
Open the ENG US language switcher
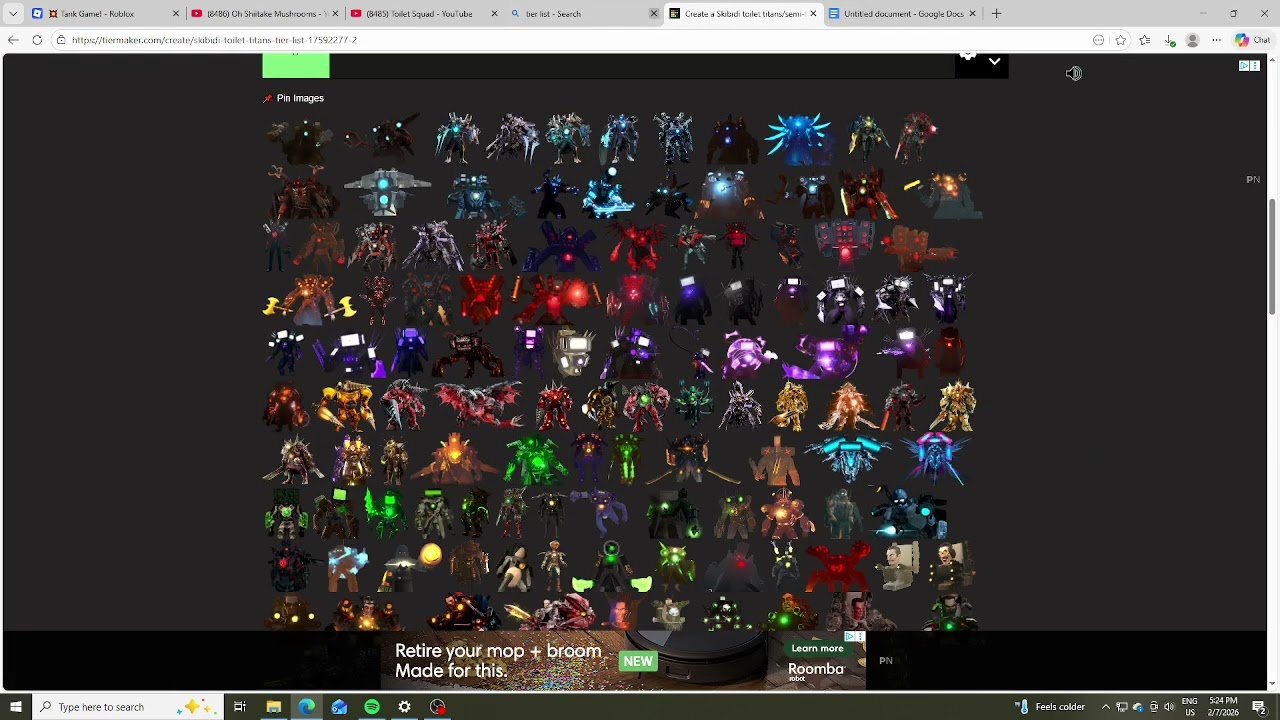[x=1190, y=707]
